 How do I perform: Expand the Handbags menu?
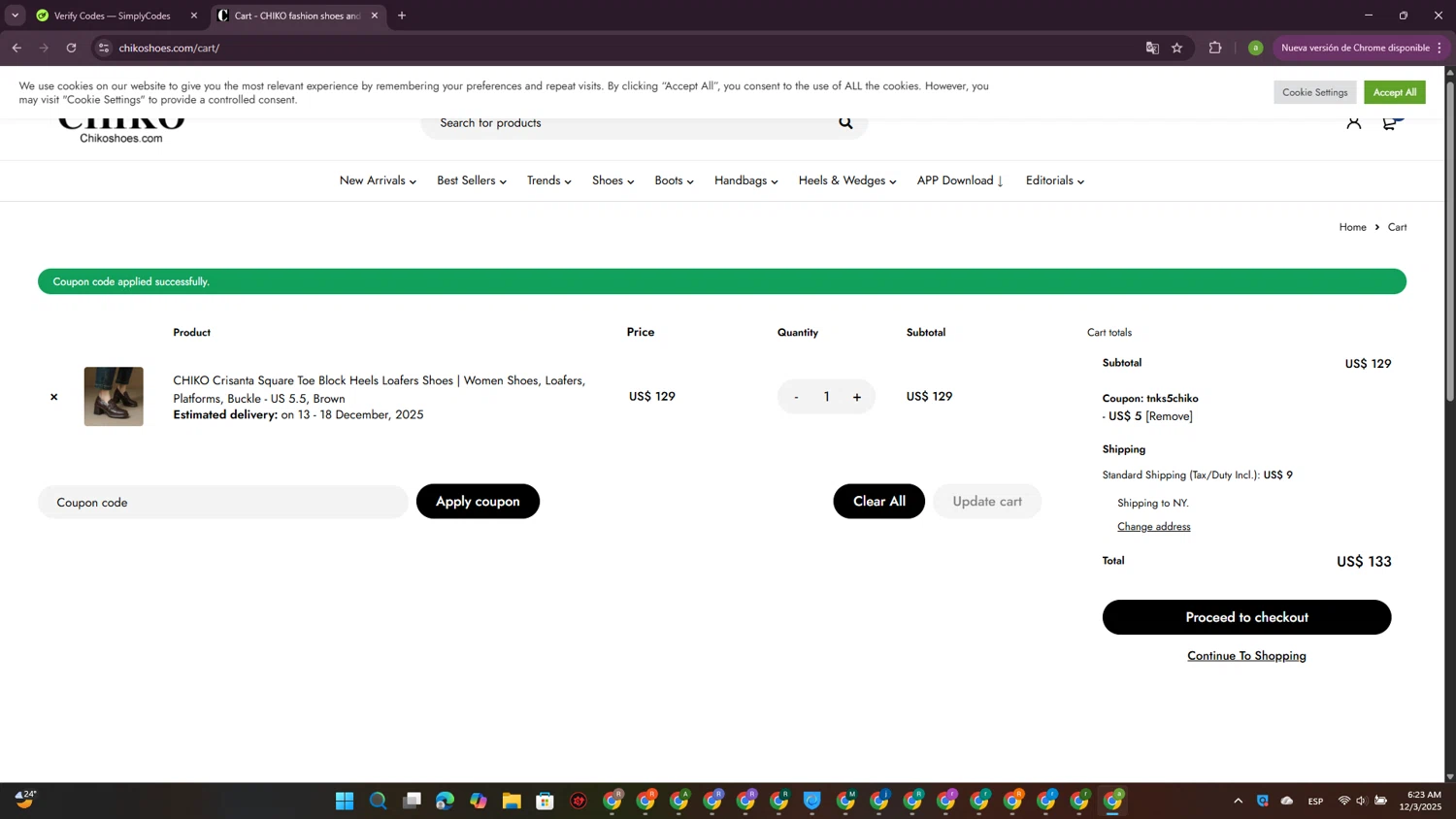pyautogui.click(x=746, y=180)
